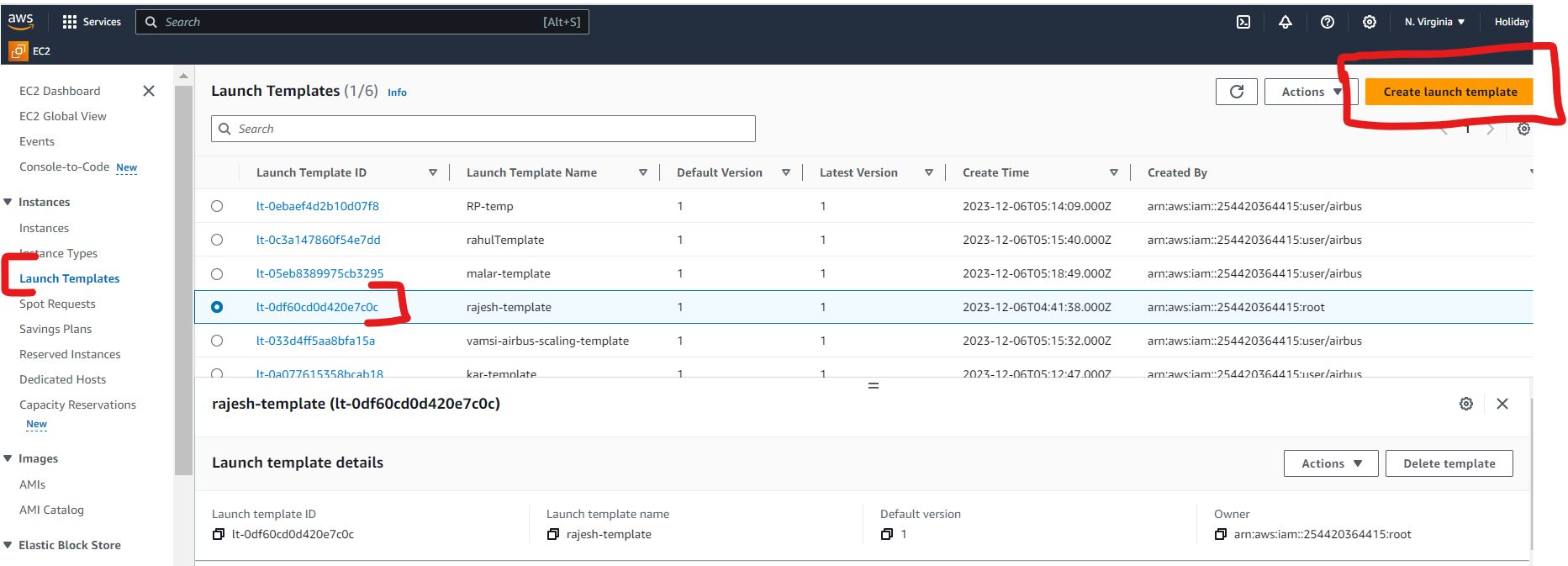Open Actions dropdown in template details
The image size is (1568, 566).
(x=1331, y=463)
